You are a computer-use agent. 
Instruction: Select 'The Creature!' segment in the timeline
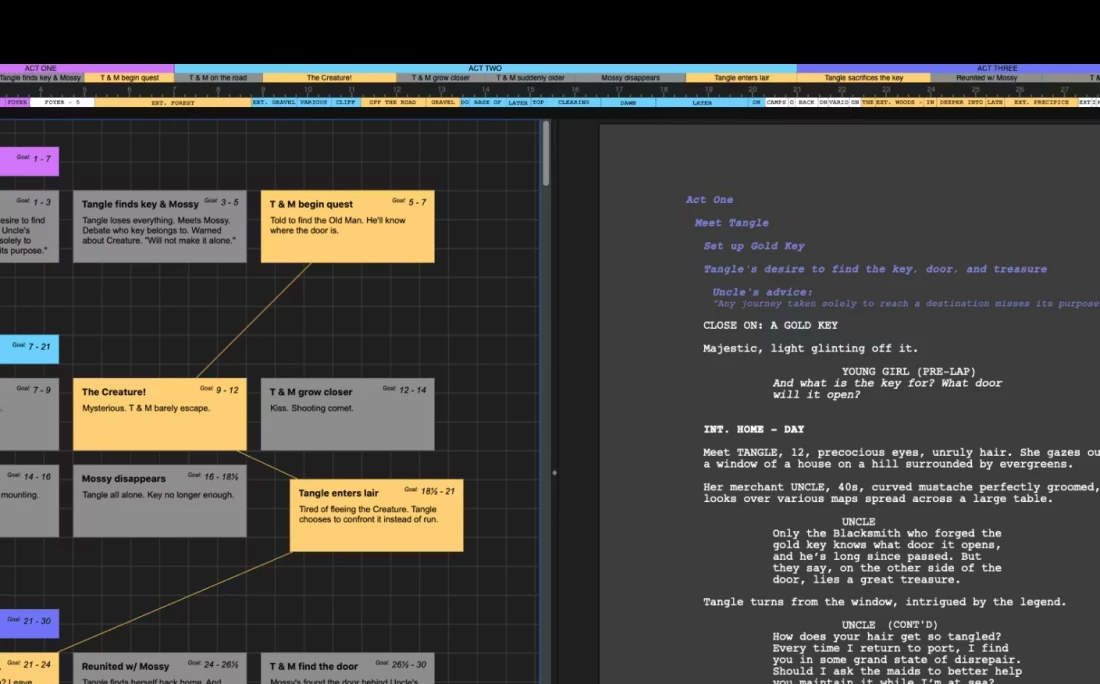[x=329, y=78]
